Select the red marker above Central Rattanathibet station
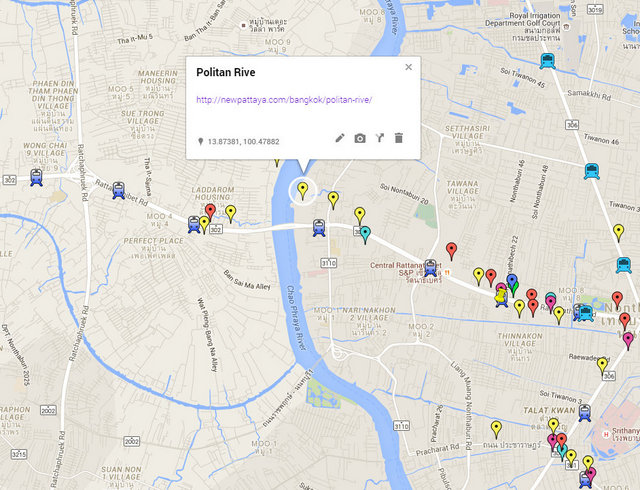 (x=451, y=251)
